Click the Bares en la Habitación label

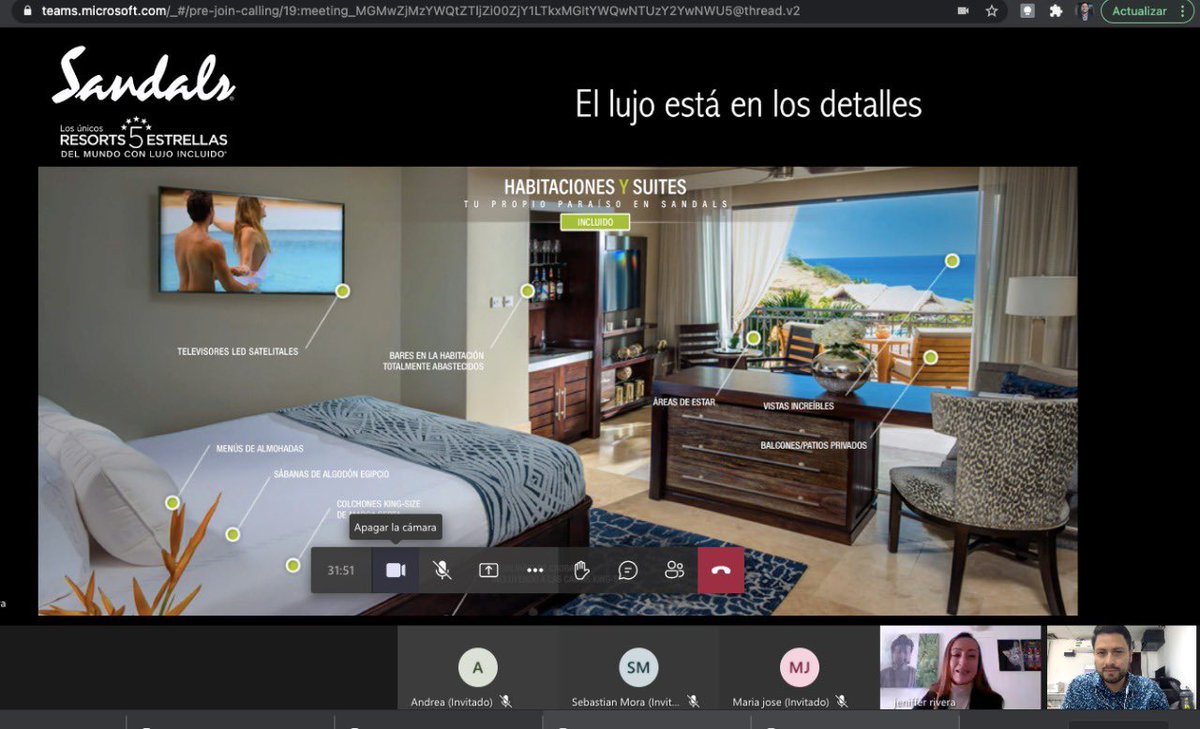(435, 361)
